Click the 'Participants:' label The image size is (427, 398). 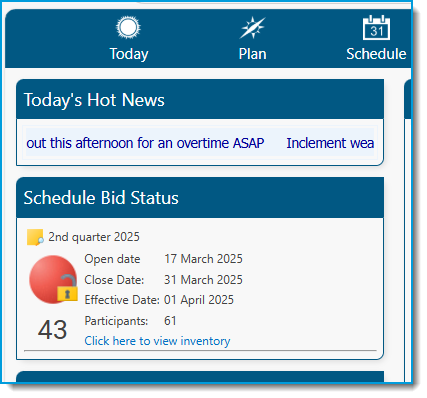point(116,321)
